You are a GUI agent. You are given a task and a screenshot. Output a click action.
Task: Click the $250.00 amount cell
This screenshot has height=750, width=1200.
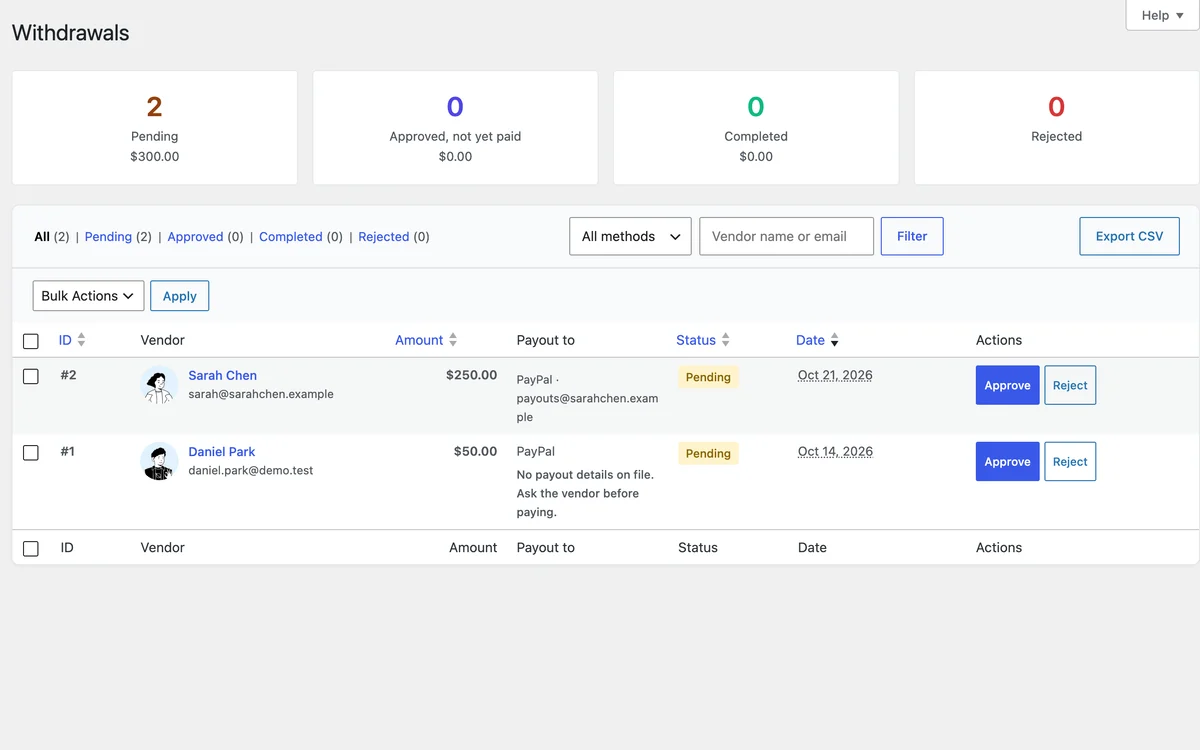[471, 375]
